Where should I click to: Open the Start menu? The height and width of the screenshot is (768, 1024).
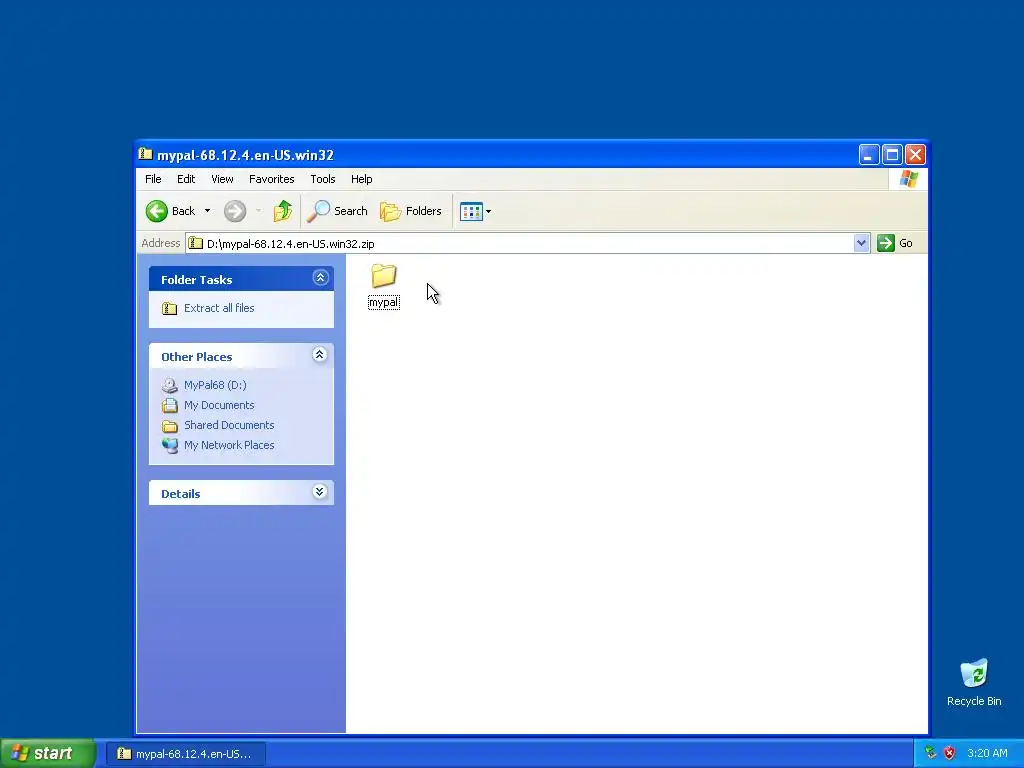tap(48, 754)
